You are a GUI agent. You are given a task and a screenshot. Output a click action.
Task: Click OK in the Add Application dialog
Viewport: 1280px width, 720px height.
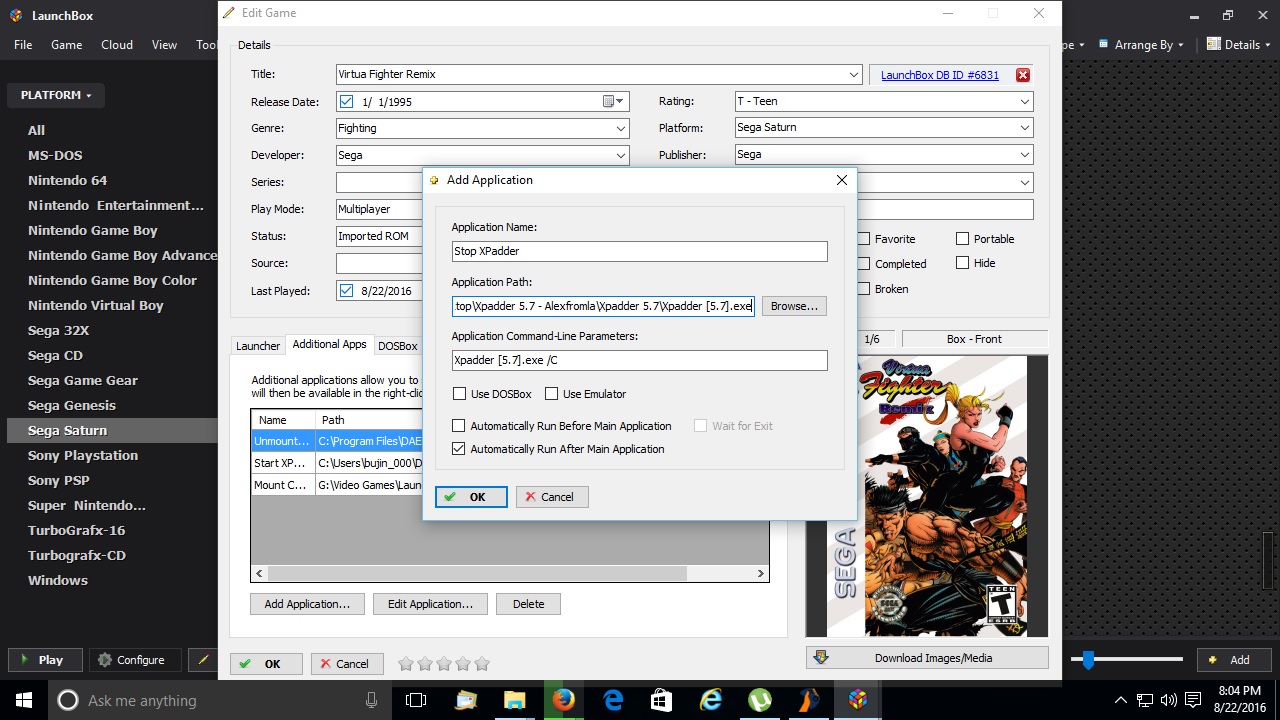tap(471, 497)
